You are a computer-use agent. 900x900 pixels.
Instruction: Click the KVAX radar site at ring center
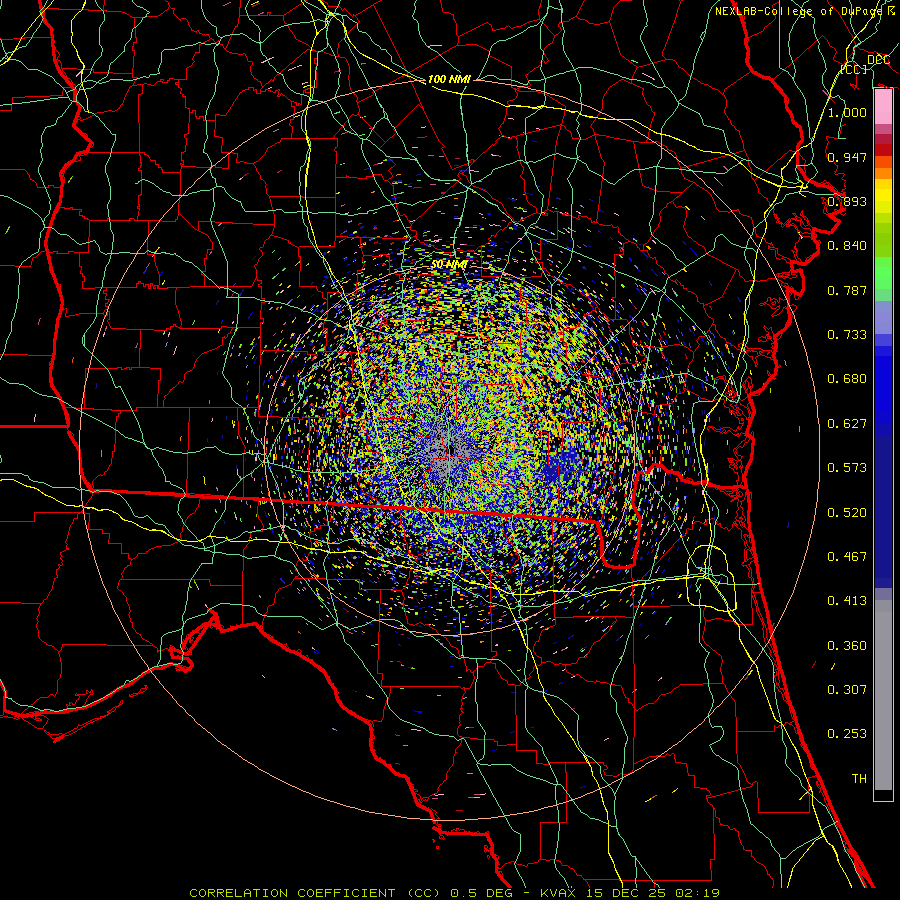449,449
